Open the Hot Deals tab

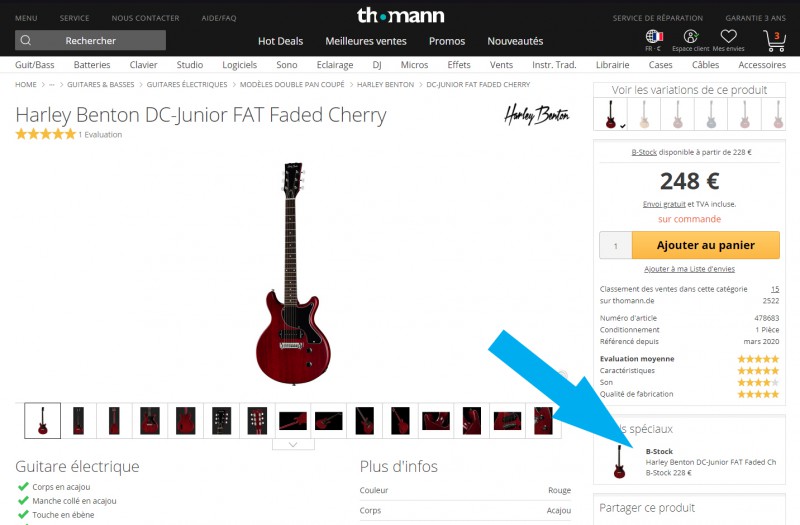pyautogui.click(x=281, y=41)
